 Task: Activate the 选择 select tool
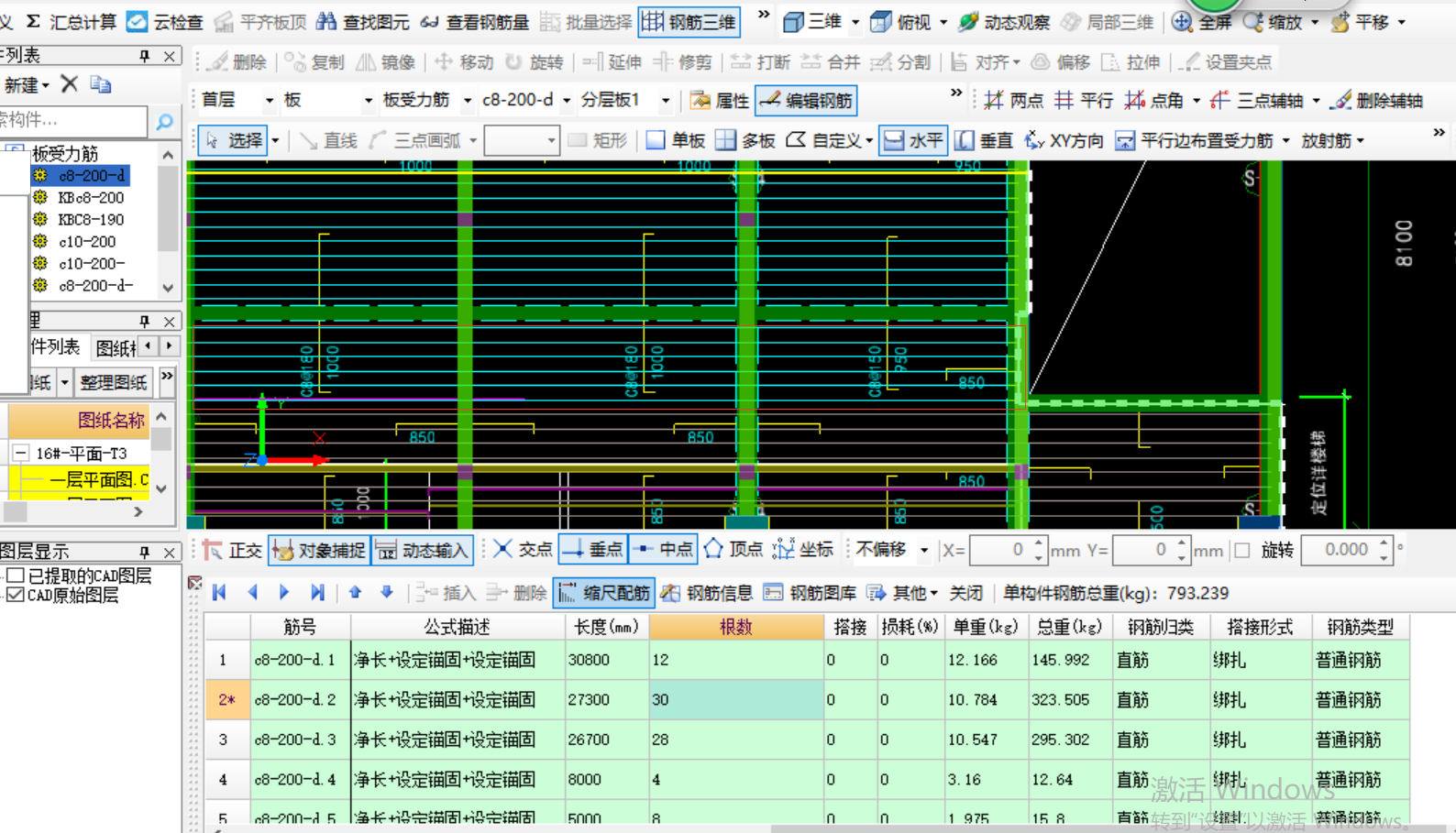[234, 140]
